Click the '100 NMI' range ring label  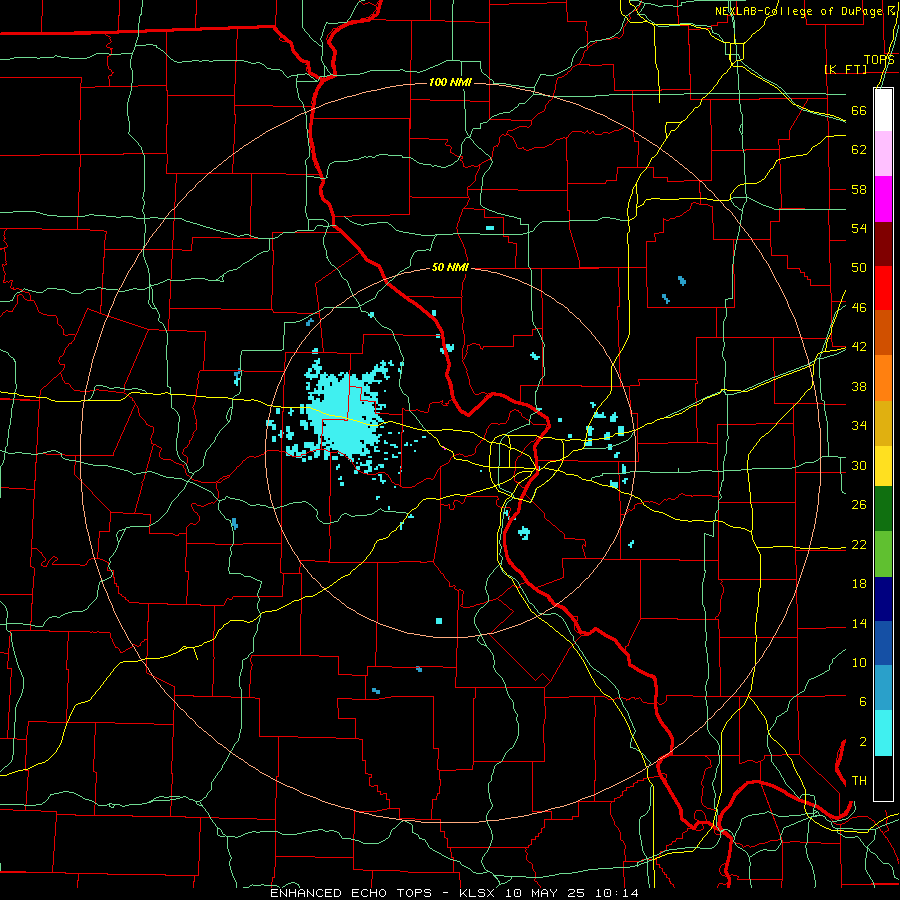pos(450,82)
